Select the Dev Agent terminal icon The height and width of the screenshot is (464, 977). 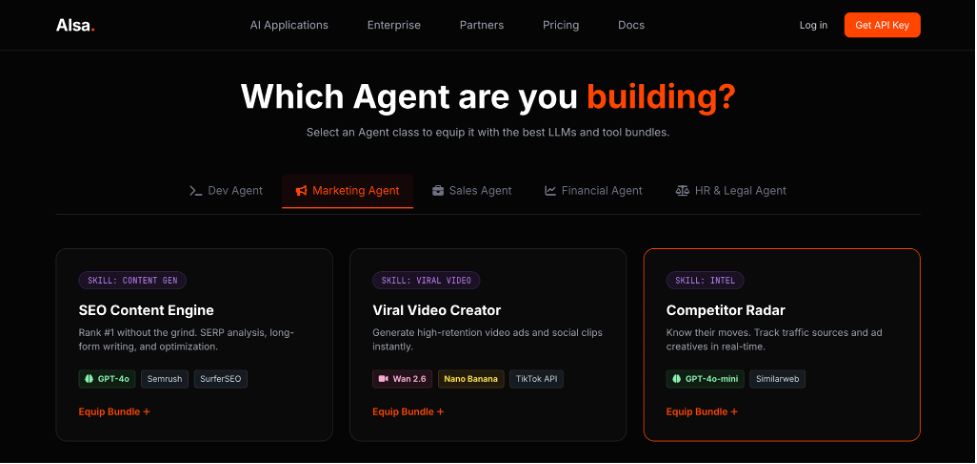click(196, 191)
